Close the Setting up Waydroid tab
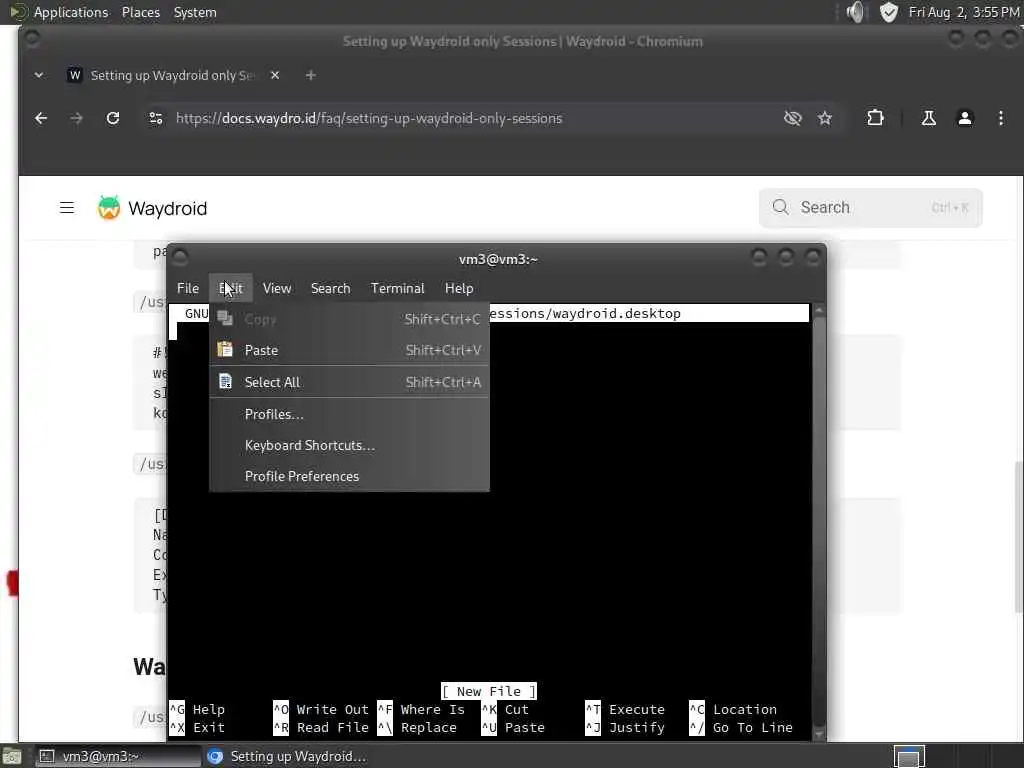Viewport: 1024px width, 768px height. [275, 75]
